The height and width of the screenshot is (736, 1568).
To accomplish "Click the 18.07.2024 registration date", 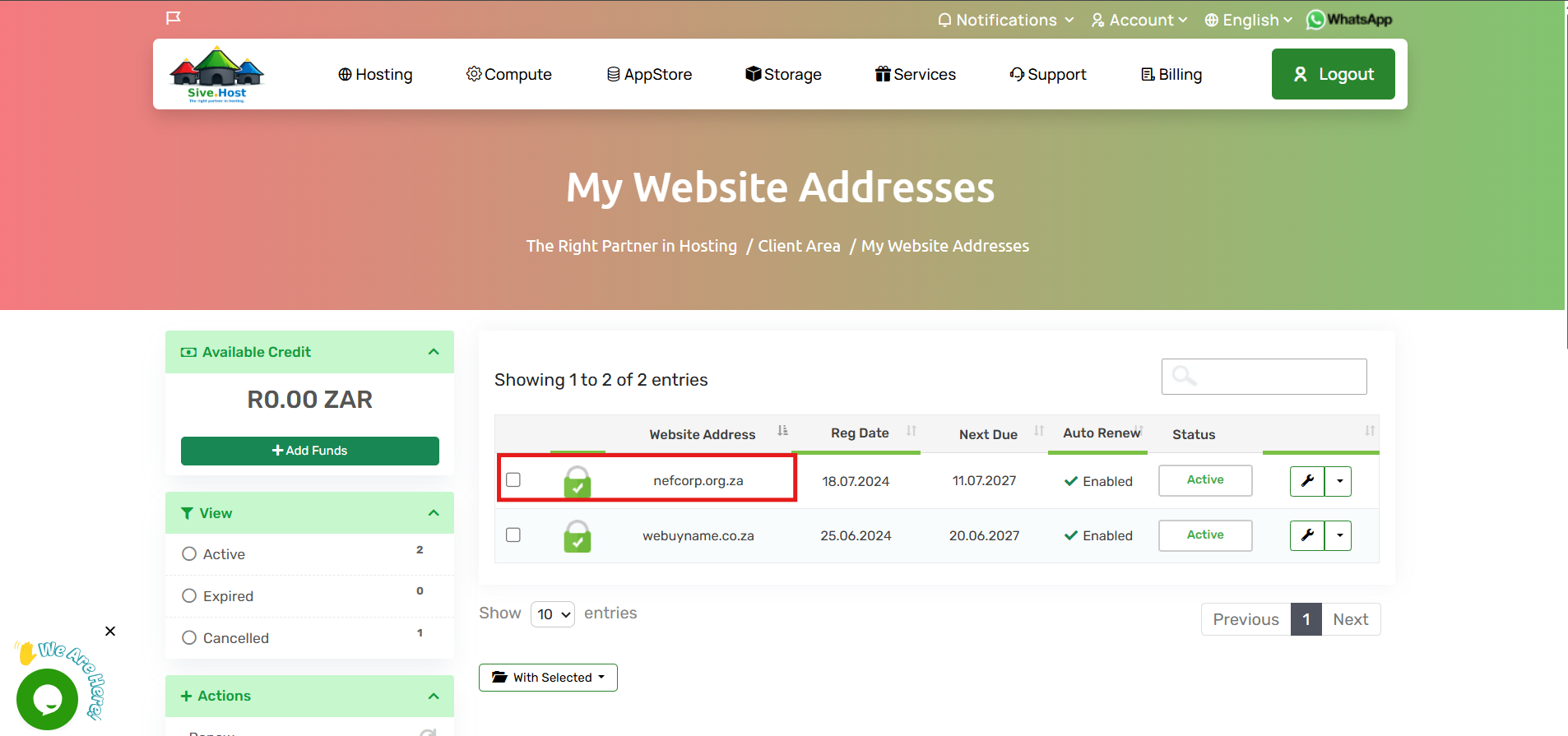I will tap(856, 482).
